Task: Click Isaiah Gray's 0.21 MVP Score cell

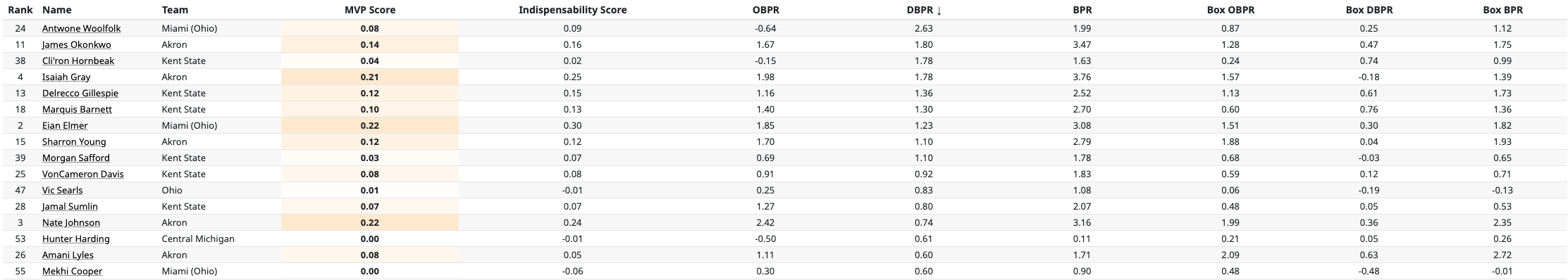Action: pos(370,77)
